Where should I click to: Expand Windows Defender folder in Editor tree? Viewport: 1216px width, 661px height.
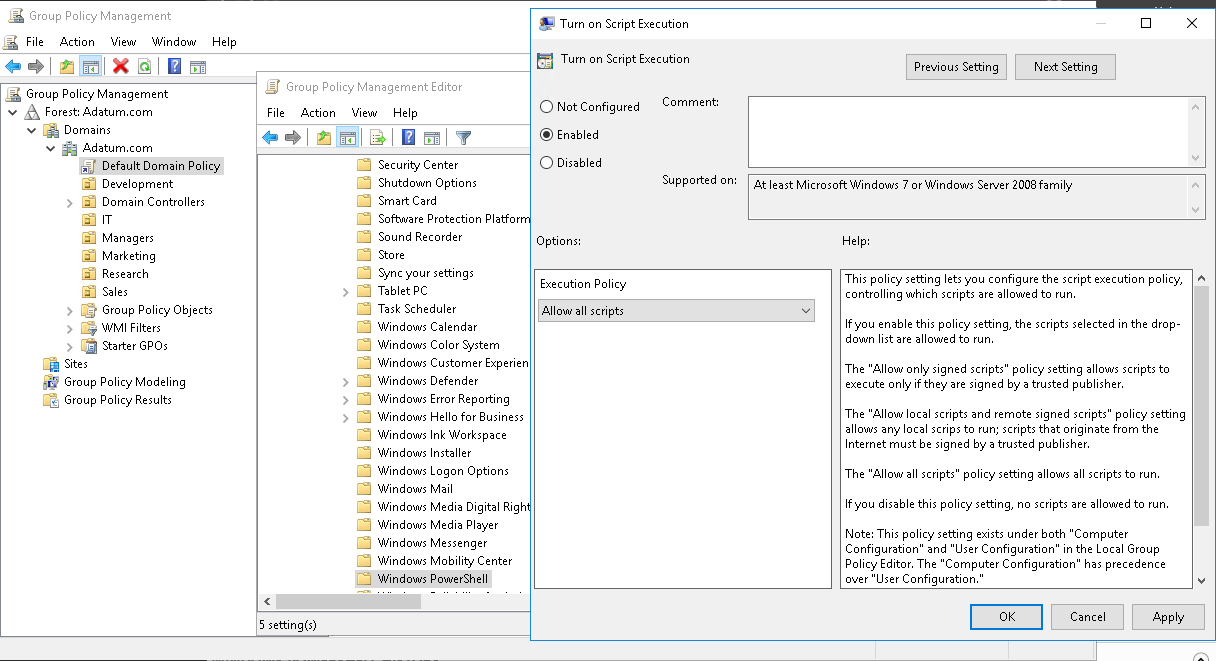click(346, 381)
